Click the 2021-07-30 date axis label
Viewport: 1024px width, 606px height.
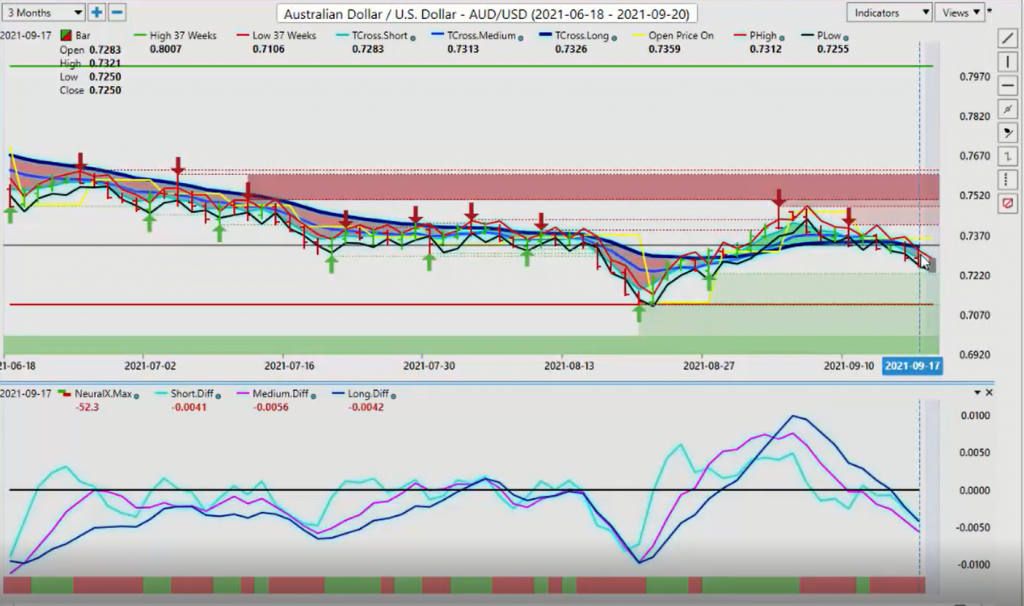429,366
